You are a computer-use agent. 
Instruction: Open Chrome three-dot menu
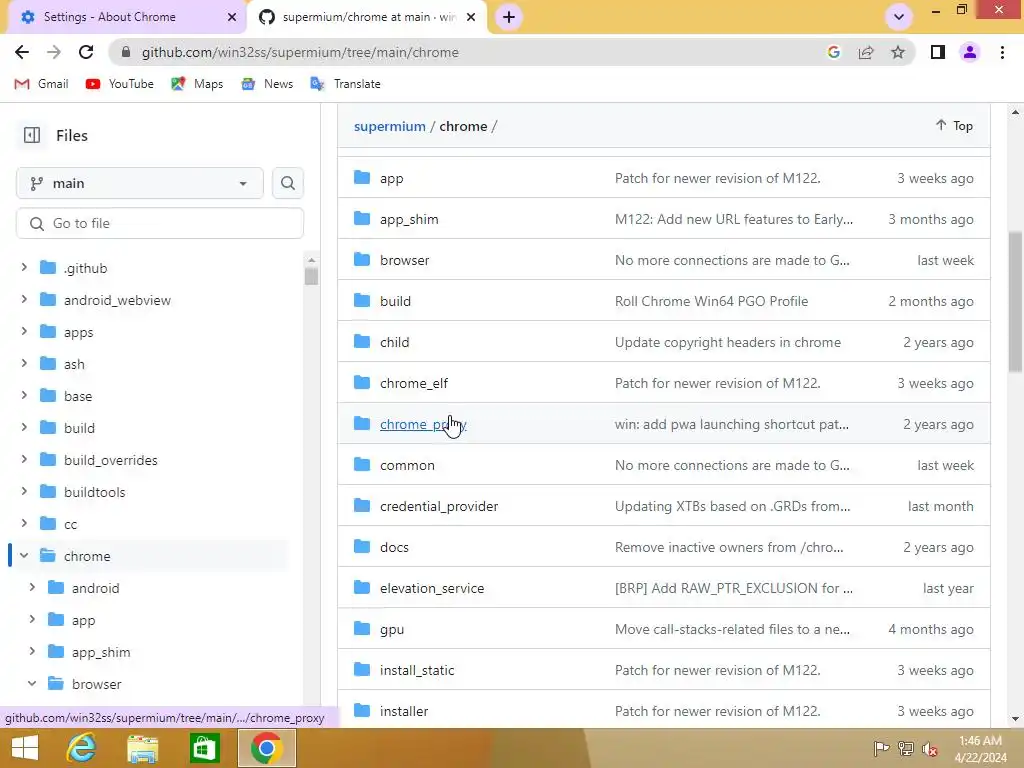(1002, 52)
